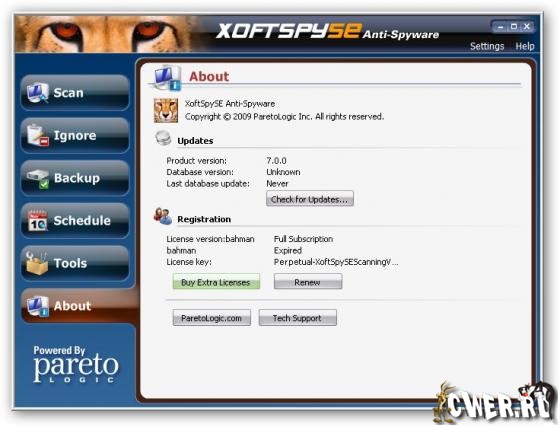Close the XoftSpySE window
560x427 pixels.
point(527,27)
